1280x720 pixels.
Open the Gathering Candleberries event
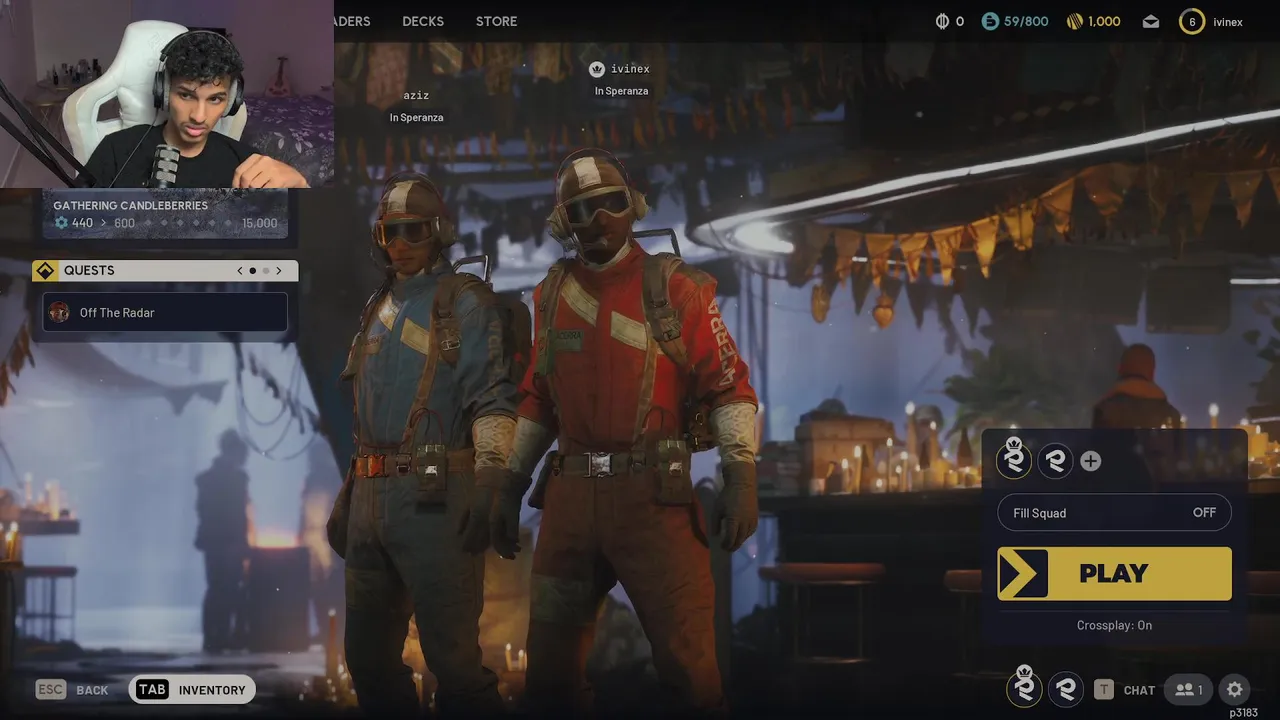(165, 214)
